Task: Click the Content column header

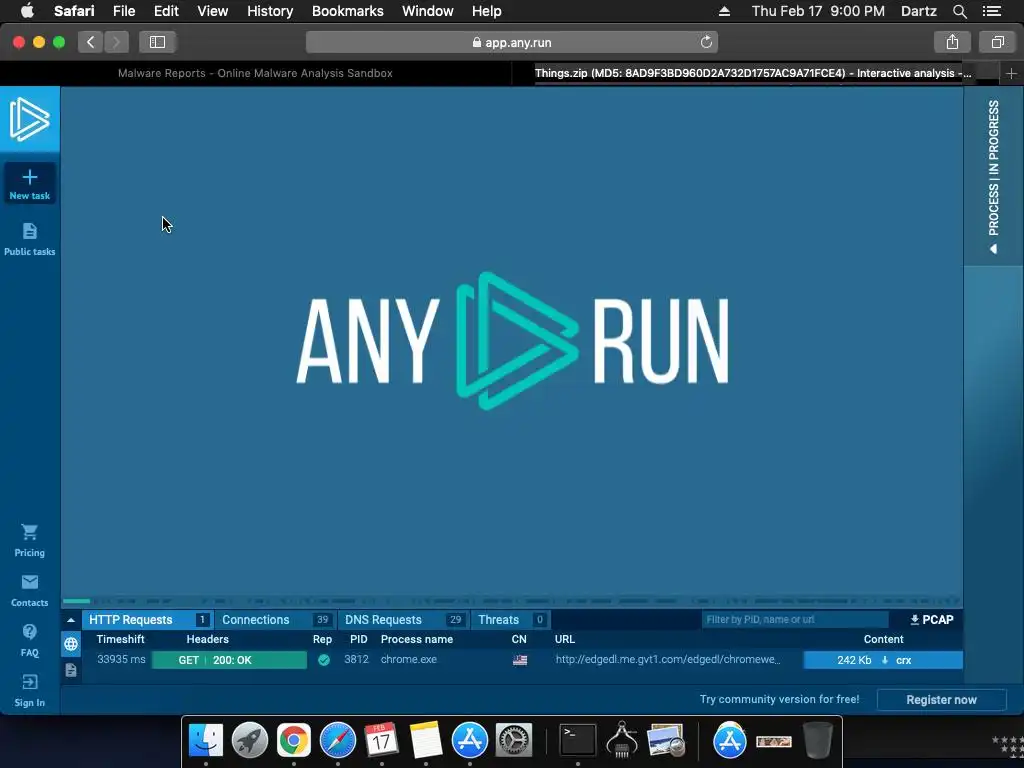Action: (x=883, y=639)
